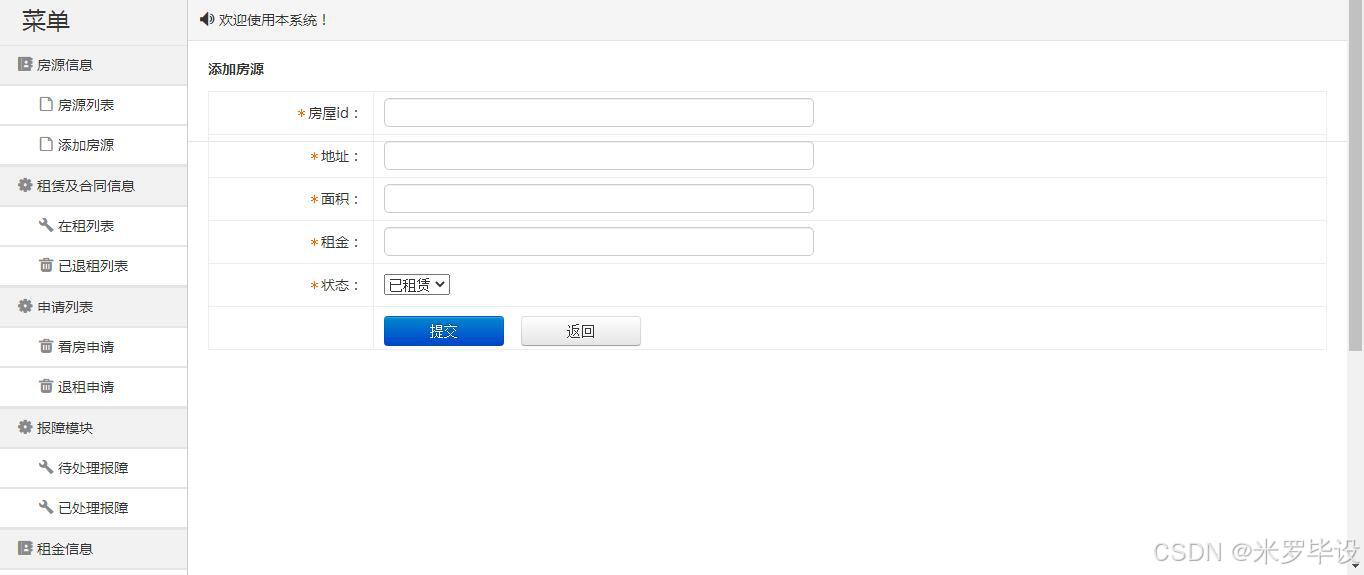The height and width of the screenshot is (575, 1364).
Task: Click the 添加房源 form heading
Action: [x=236, y=69]
